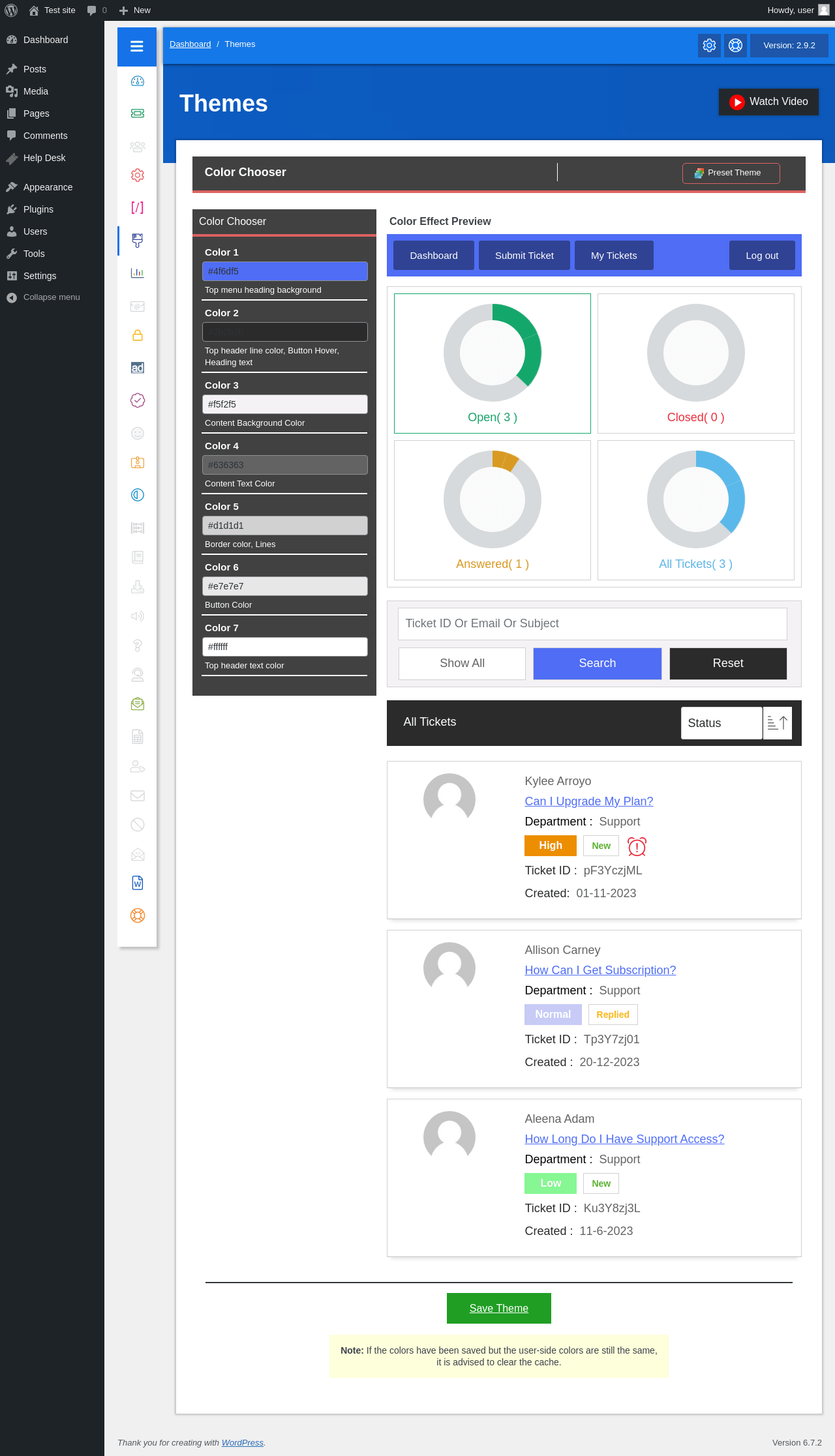Open the grey download tray icon
The width and height of the screenshot is (835, 1456).
[138, 587]
